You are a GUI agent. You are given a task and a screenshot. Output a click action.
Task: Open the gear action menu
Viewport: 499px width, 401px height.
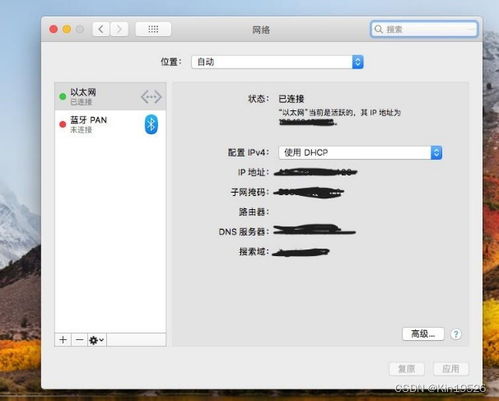click(x=97, y=340)
